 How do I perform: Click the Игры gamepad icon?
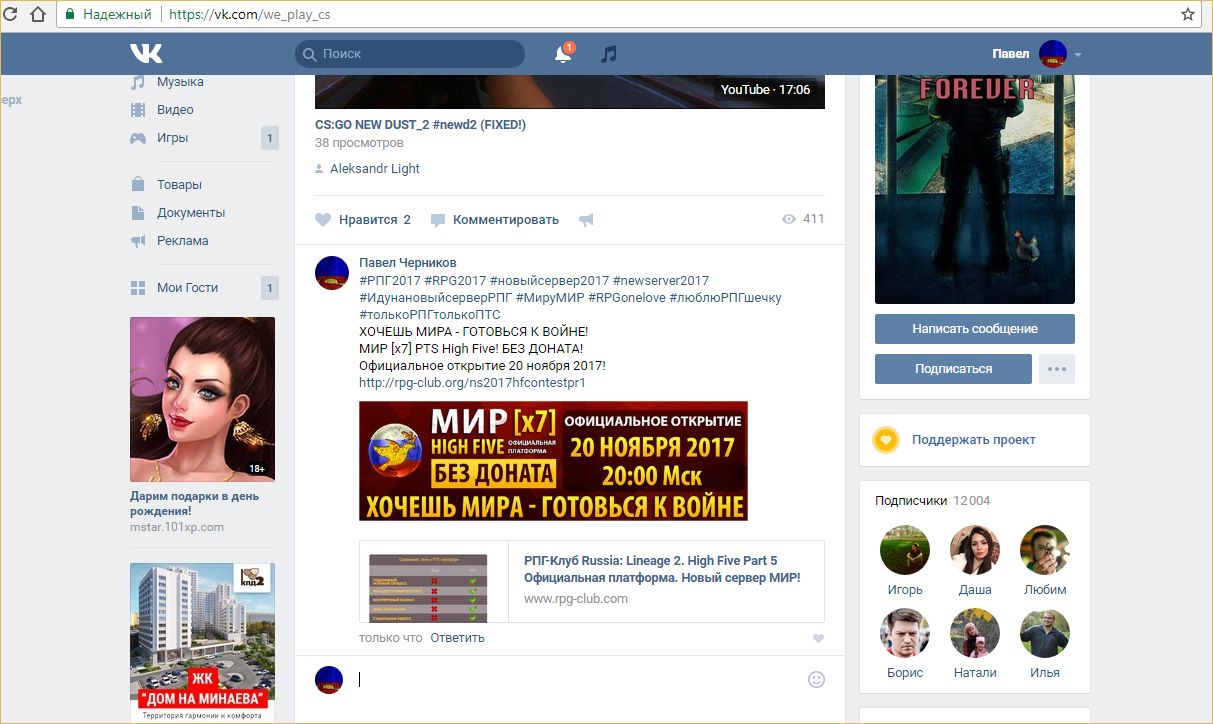138,138
